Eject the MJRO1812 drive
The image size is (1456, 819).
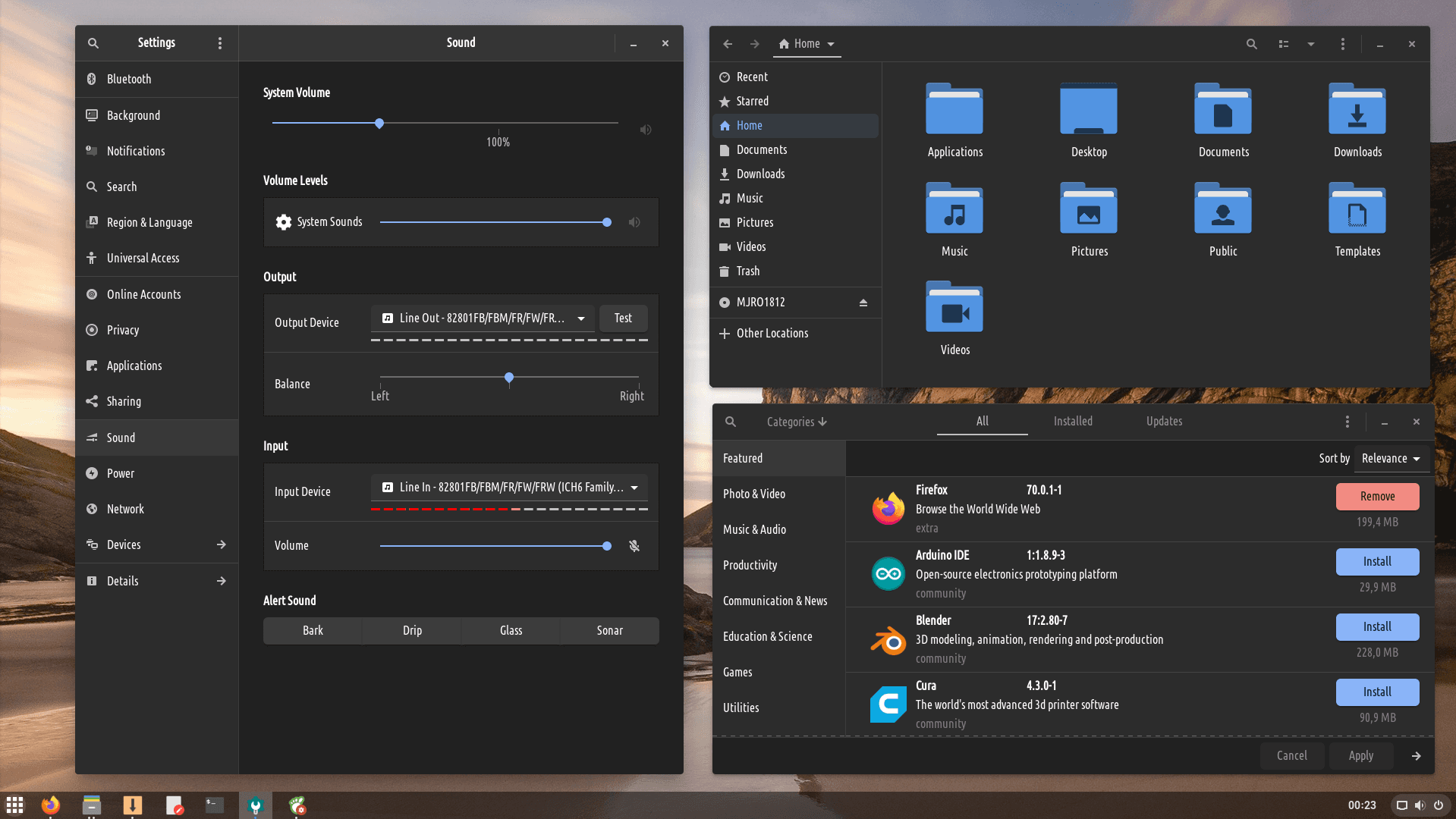pyautogui.click(x=863, y=303)
